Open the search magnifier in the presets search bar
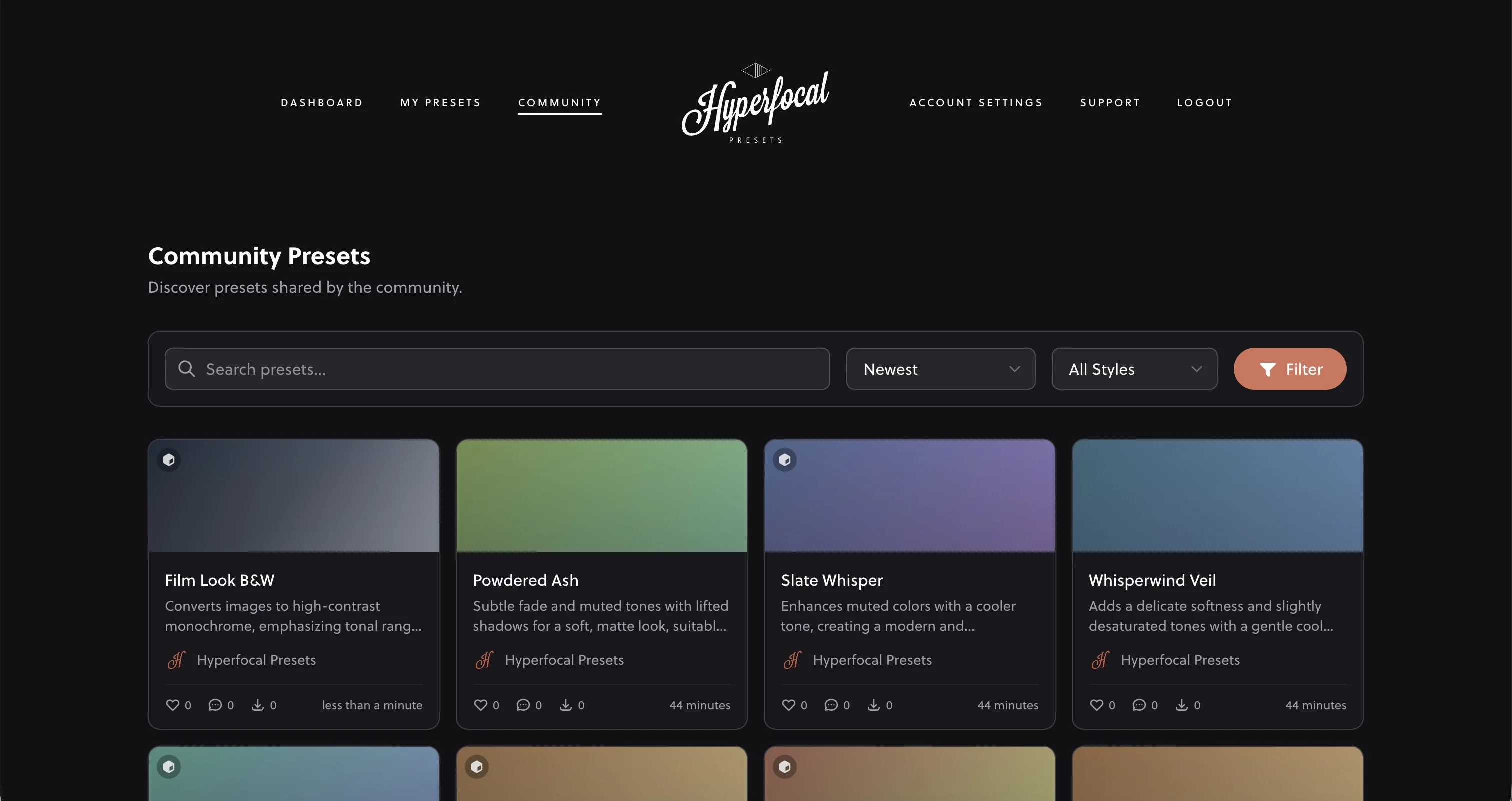Viewport: 1512px width, 801px height. coord(186,368)
